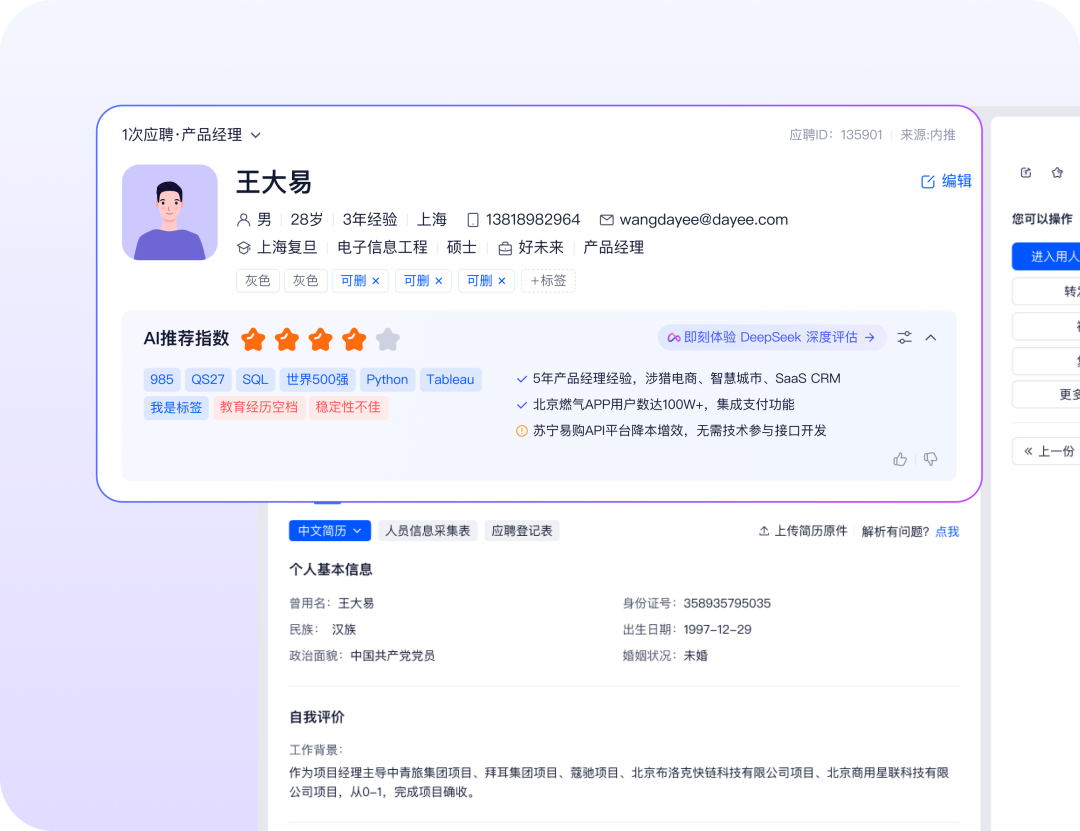Select the QS27 tag
1080x831 pixels.
pyautogui.click(x=208, y=380)
